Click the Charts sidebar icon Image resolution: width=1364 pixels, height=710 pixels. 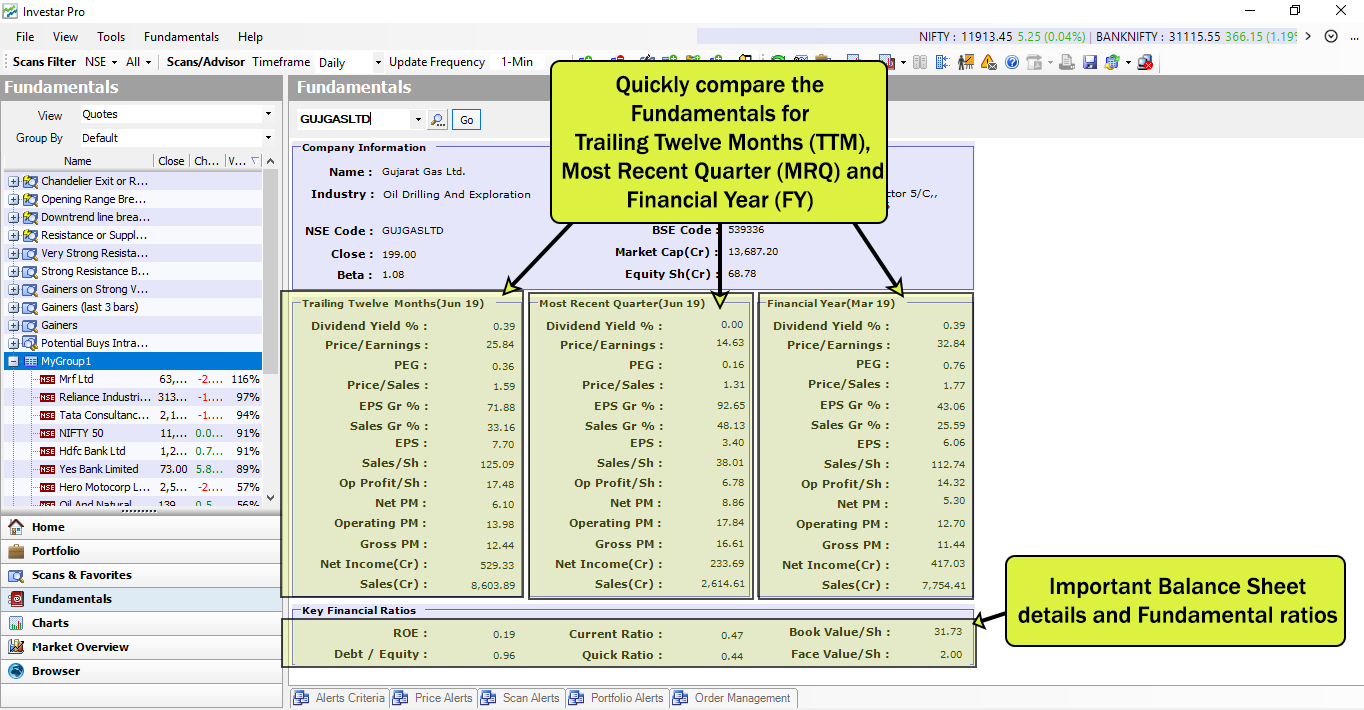pos(16,623)
